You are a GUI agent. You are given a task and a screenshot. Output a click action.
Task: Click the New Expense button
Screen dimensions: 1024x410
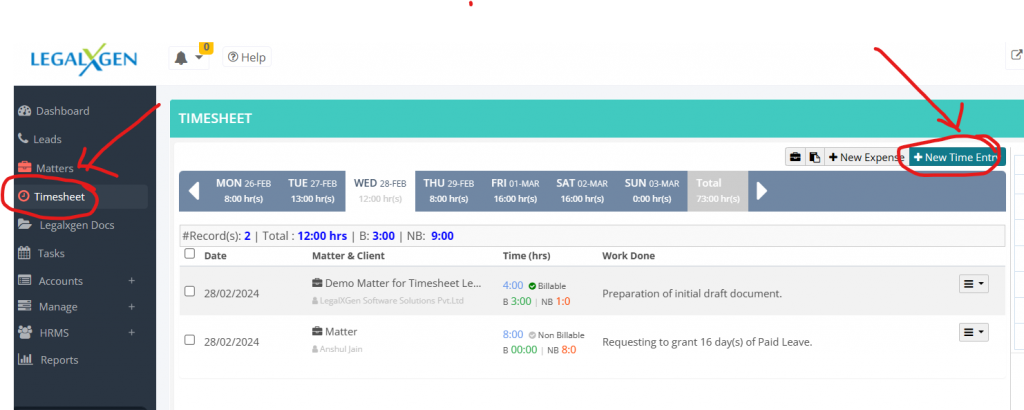pyautogui.click(x=865, y=157)
